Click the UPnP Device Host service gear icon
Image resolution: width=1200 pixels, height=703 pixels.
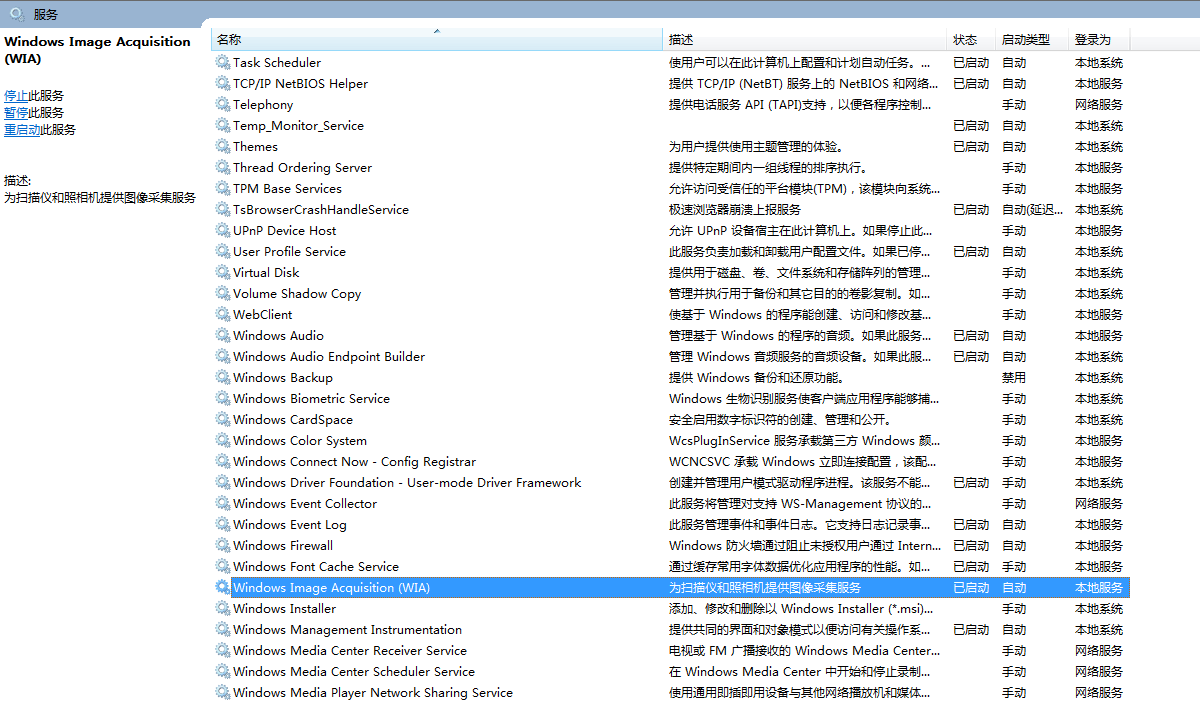[x=222, y=230]
